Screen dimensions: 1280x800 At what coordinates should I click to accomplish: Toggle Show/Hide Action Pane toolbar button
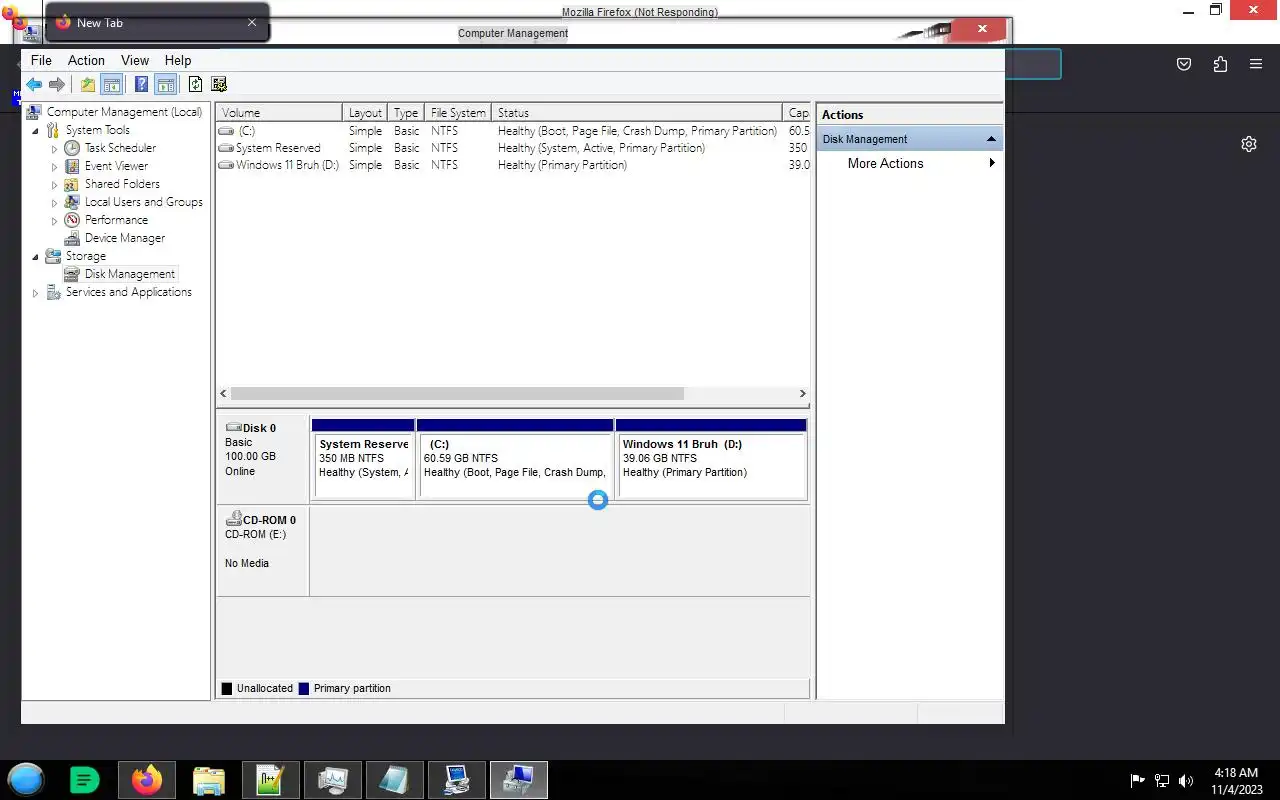[166, 85]
